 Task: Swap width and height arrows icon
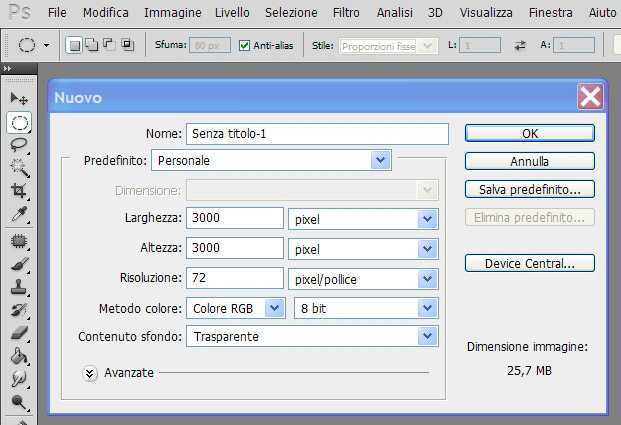[520, 46]
